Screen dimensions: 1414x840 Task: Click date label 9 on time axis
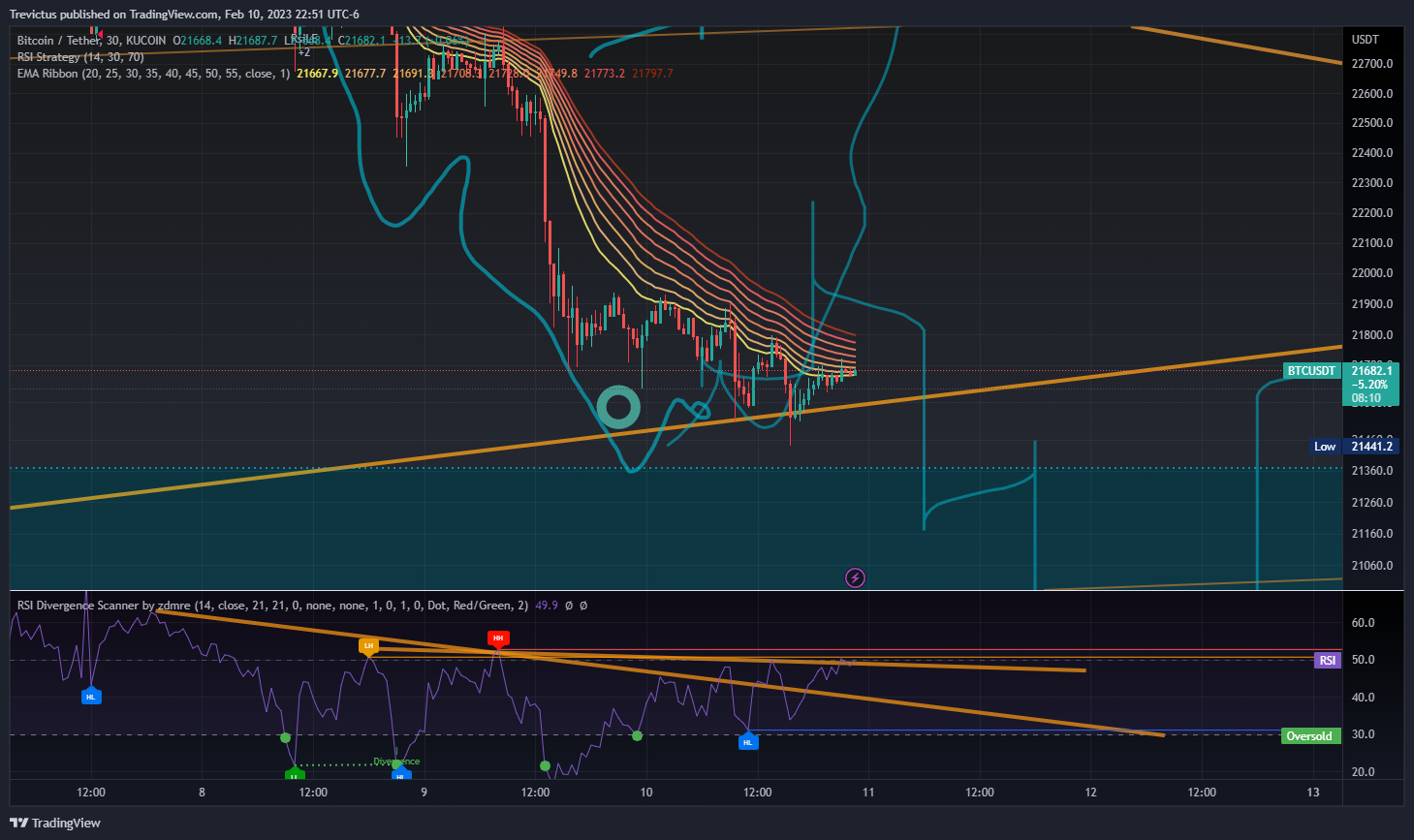[424, 793]
